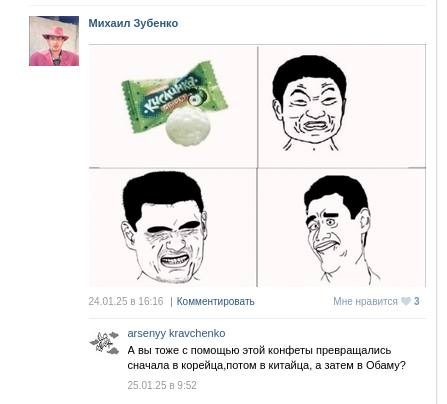The height and width of the screenshot is (404, 447).
Task: Click the comment line starting А вы тоже
Action: [259, 351]
